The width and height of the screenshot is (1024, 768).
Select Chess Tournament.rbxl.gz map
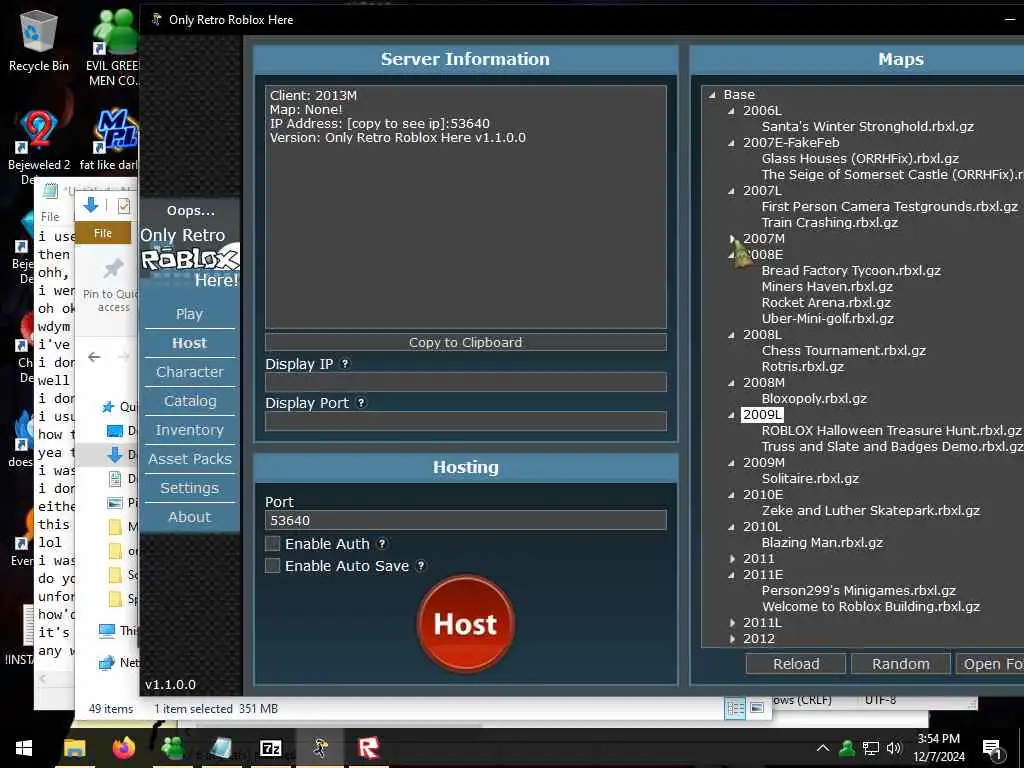tap(843, 351)
